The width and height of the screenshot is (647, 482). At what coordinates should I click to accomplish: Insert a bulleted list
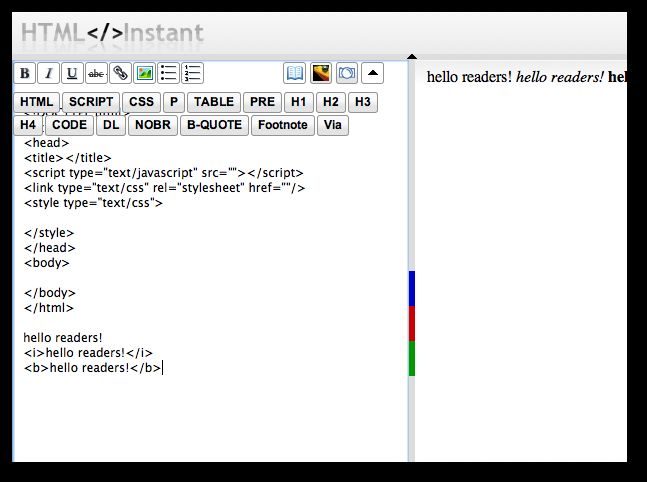(x=168, y=73)
